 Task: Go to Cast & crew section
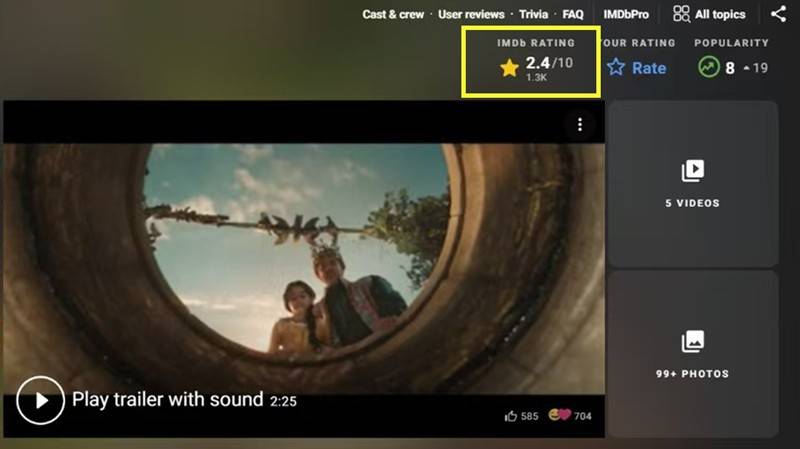pos(394,15)
